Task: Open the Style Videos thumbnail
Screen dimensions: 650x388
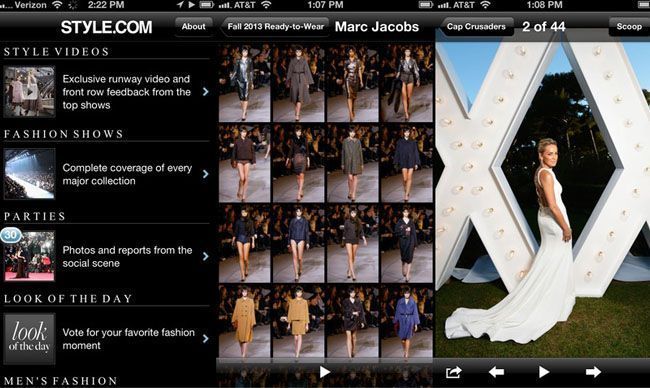Action: coord(29,92)
